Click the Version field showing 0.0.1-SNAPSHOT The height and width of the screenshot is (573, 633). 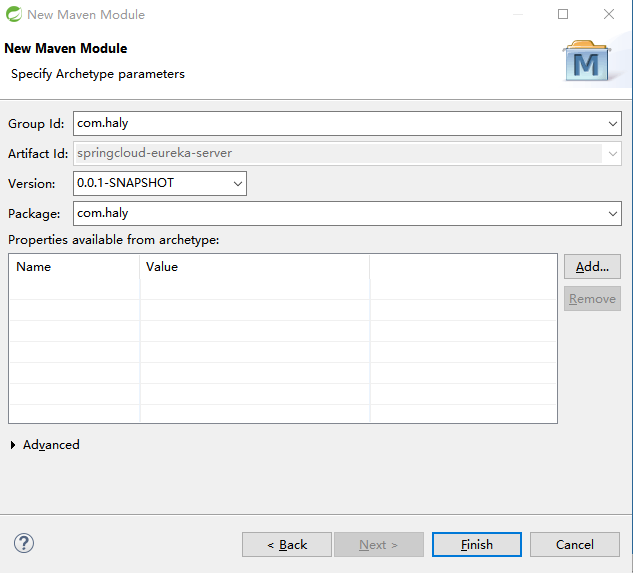click(x=150, y=183)
